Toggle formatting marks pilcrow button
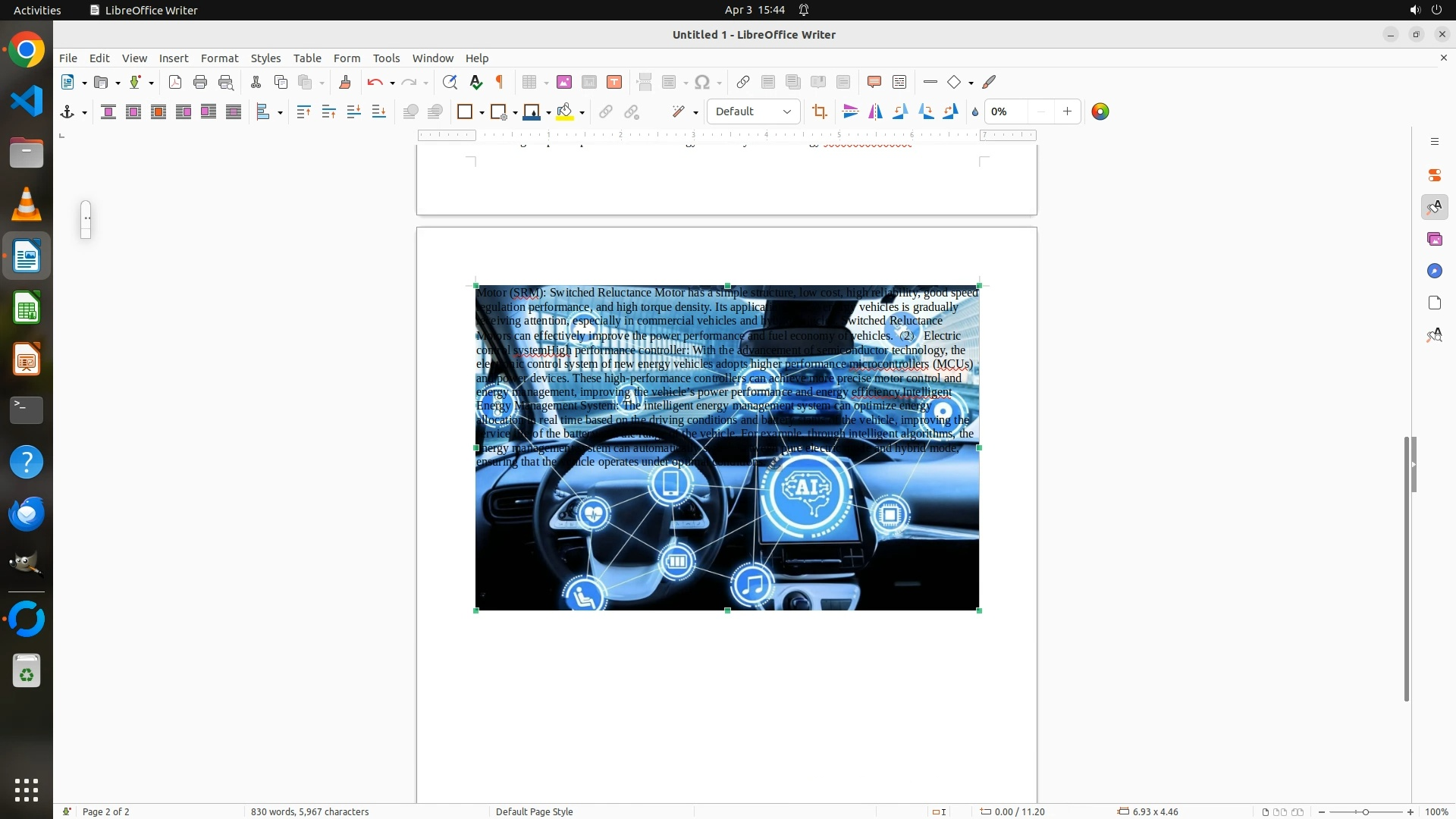 (x=500, y=83)
